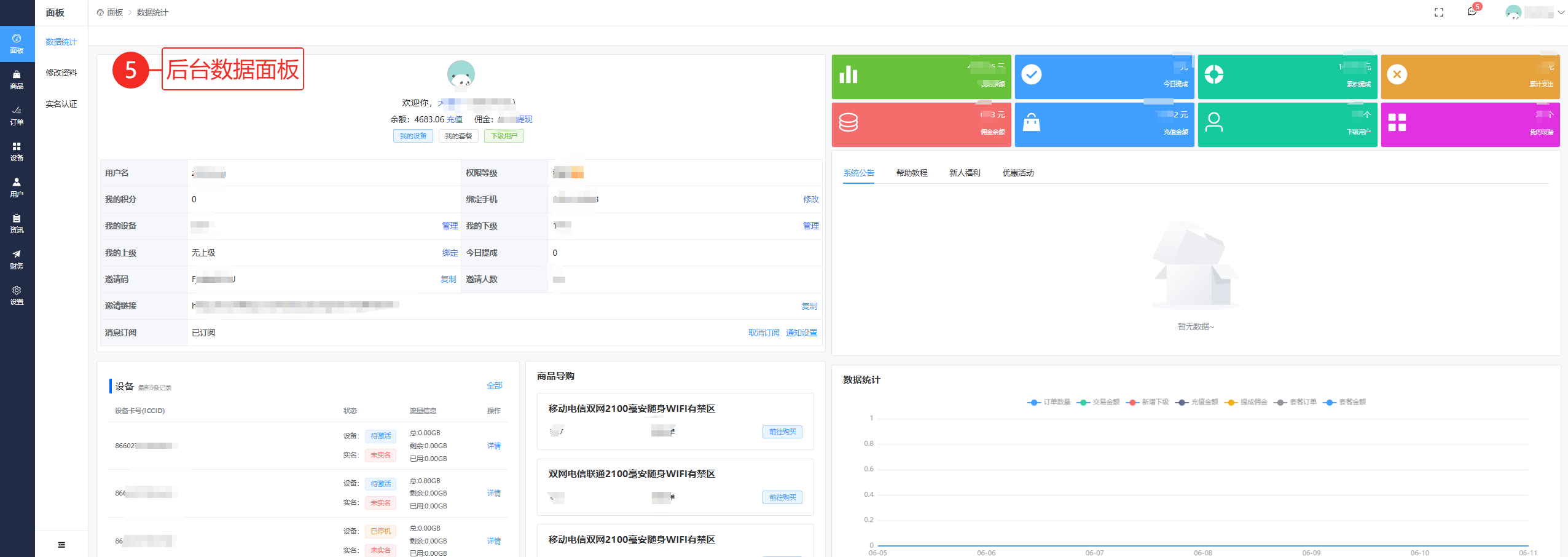Click 修改 next to 绑定手机
Image resolution: width=1568 pixels, height=557 pixels.
(811, 199)
